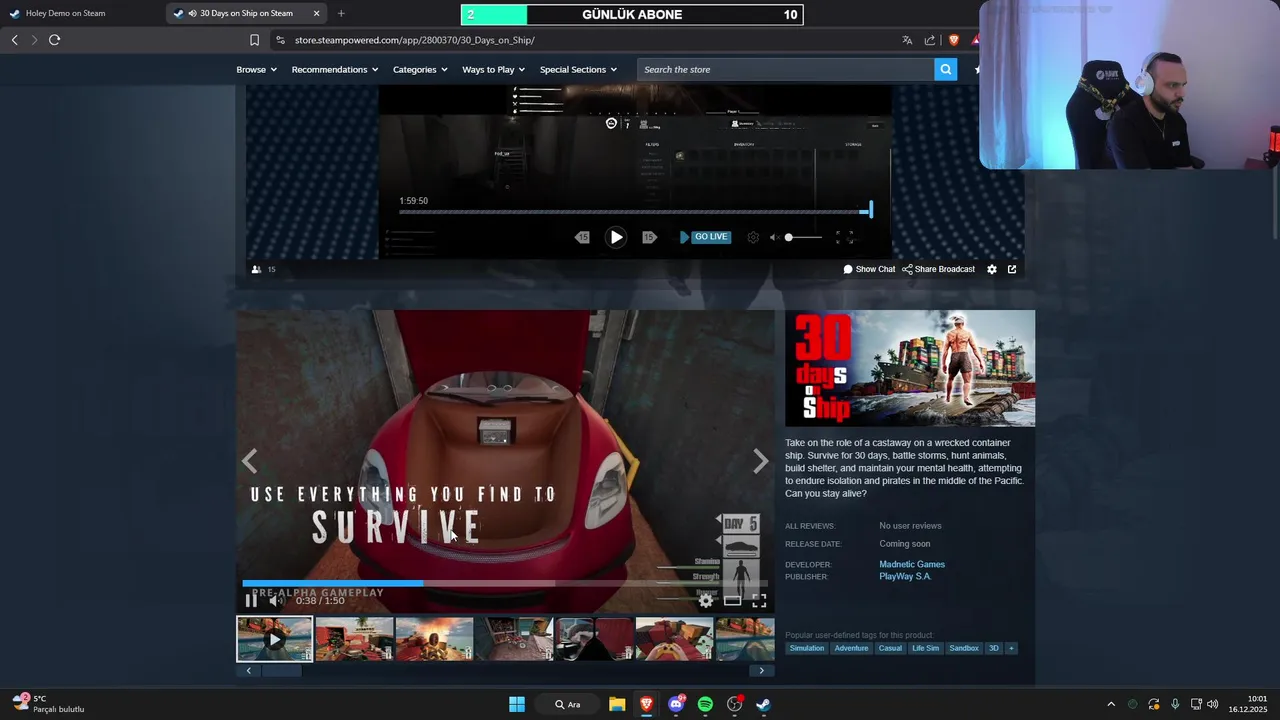Open publisher PlayWay S.A. link

coord(905,576)
